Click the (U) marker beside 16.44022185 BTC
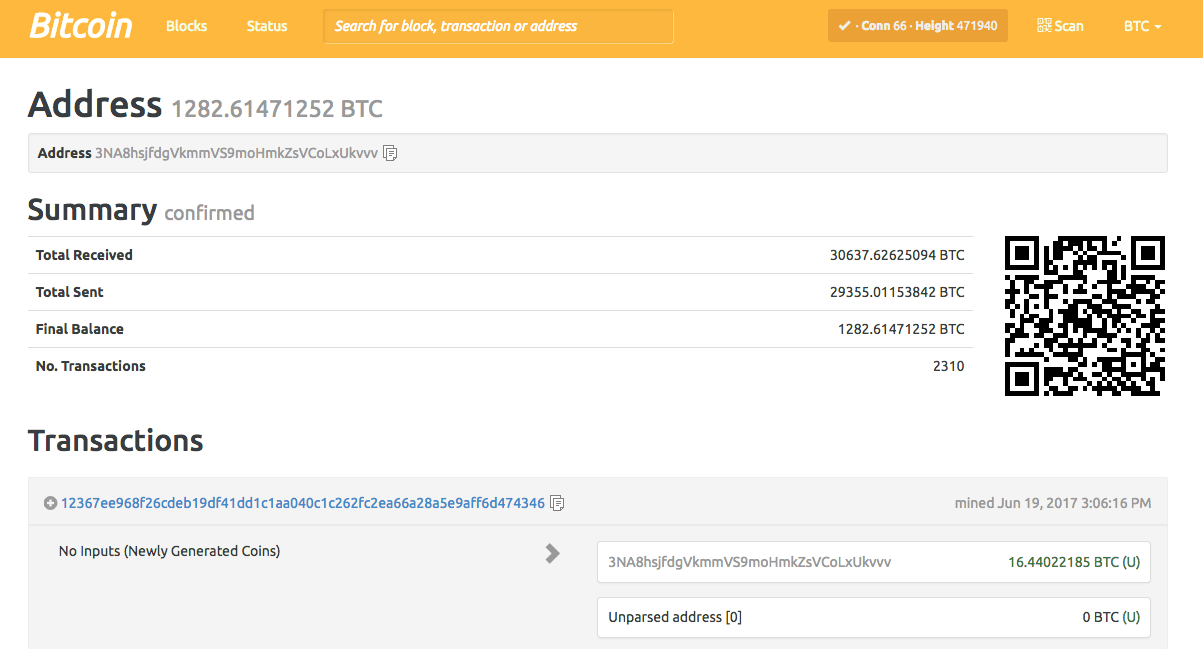 click(x=1131, y=562)
